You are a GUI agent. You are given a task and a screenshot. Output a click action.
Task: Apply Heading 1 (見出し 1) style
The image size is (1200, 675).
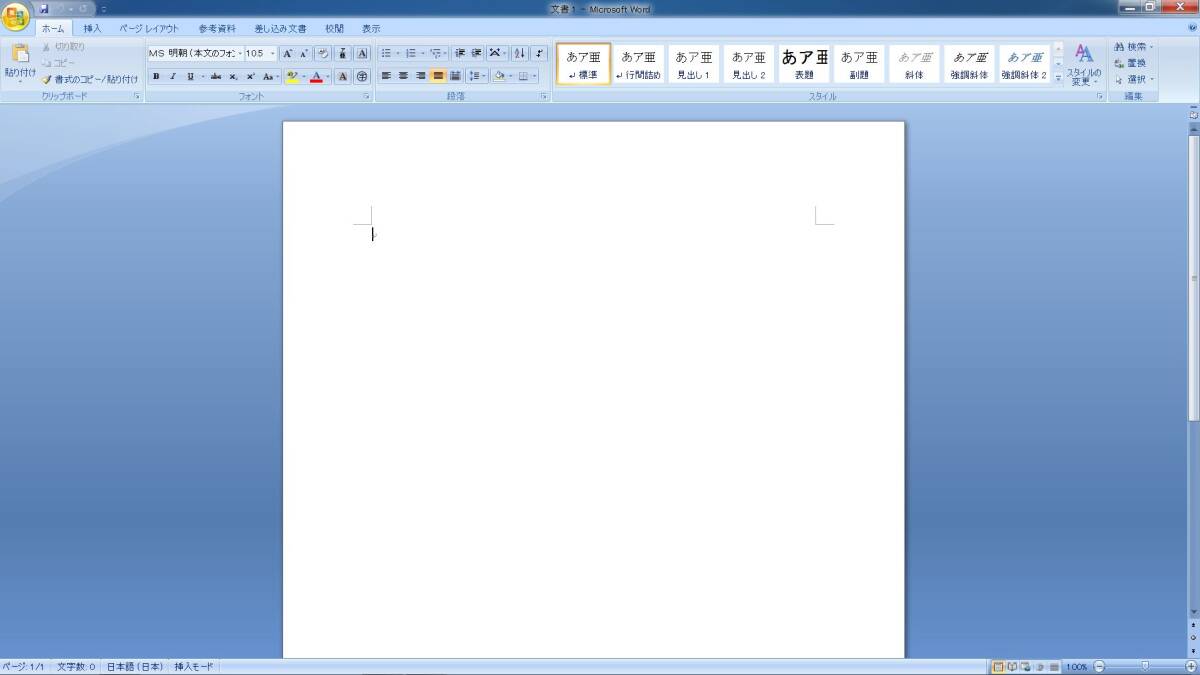pyautogui.click(x=693, y=64)
